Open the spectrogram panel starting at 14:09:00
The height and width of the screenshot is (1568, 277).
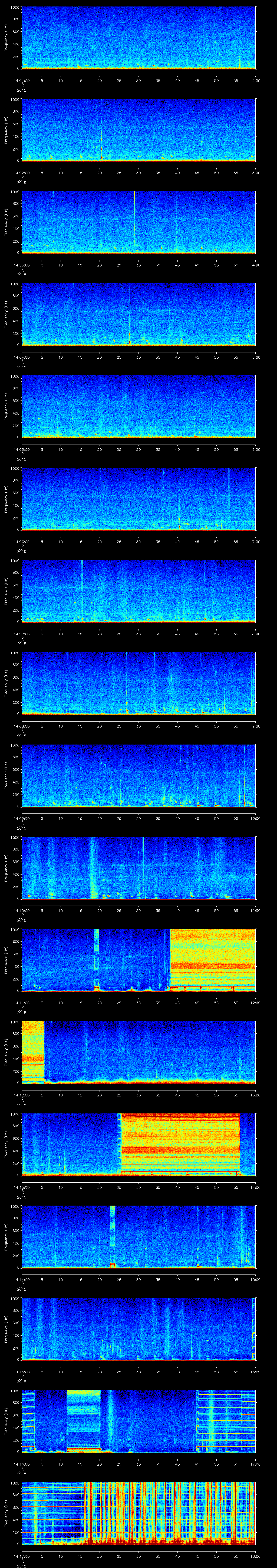coord(138,775)
